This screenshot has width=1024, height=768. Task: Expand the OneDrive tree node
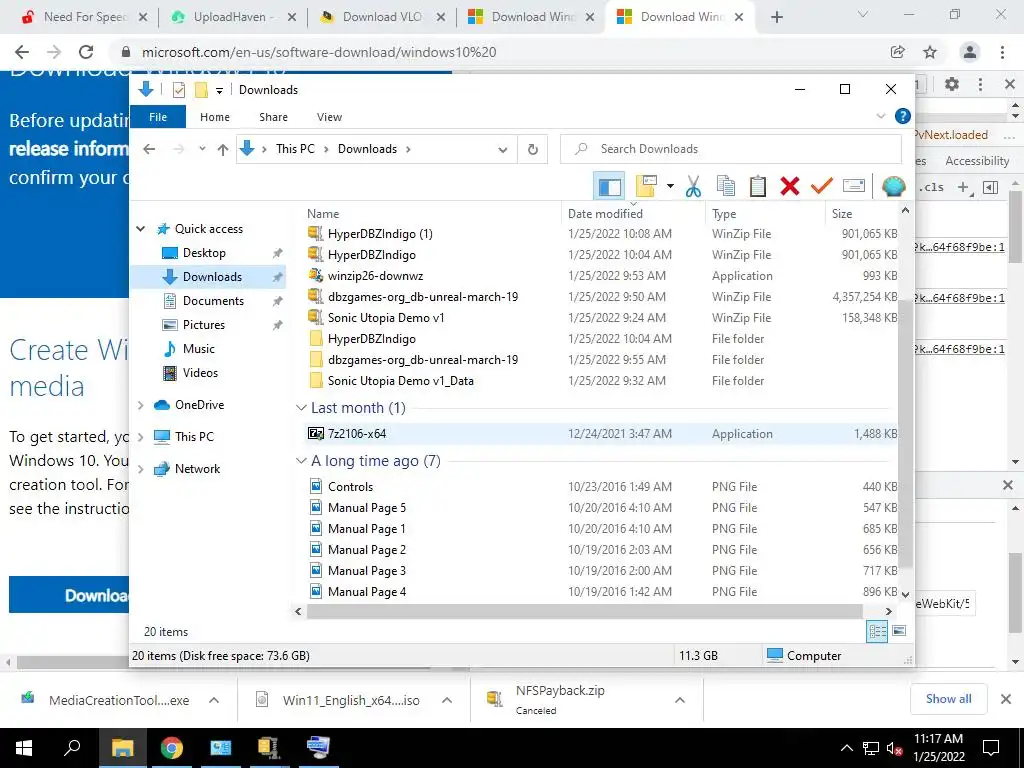[x=140, y=406]
